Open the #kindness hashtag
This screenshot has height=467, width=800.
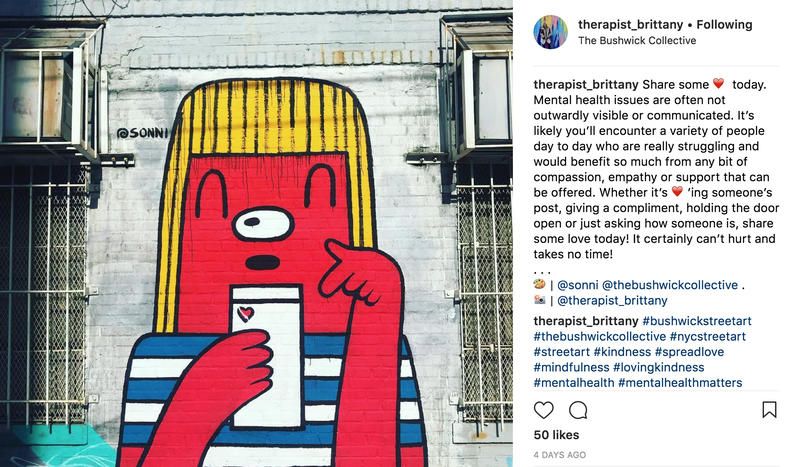pyautogui.click(x=622, y=352)
